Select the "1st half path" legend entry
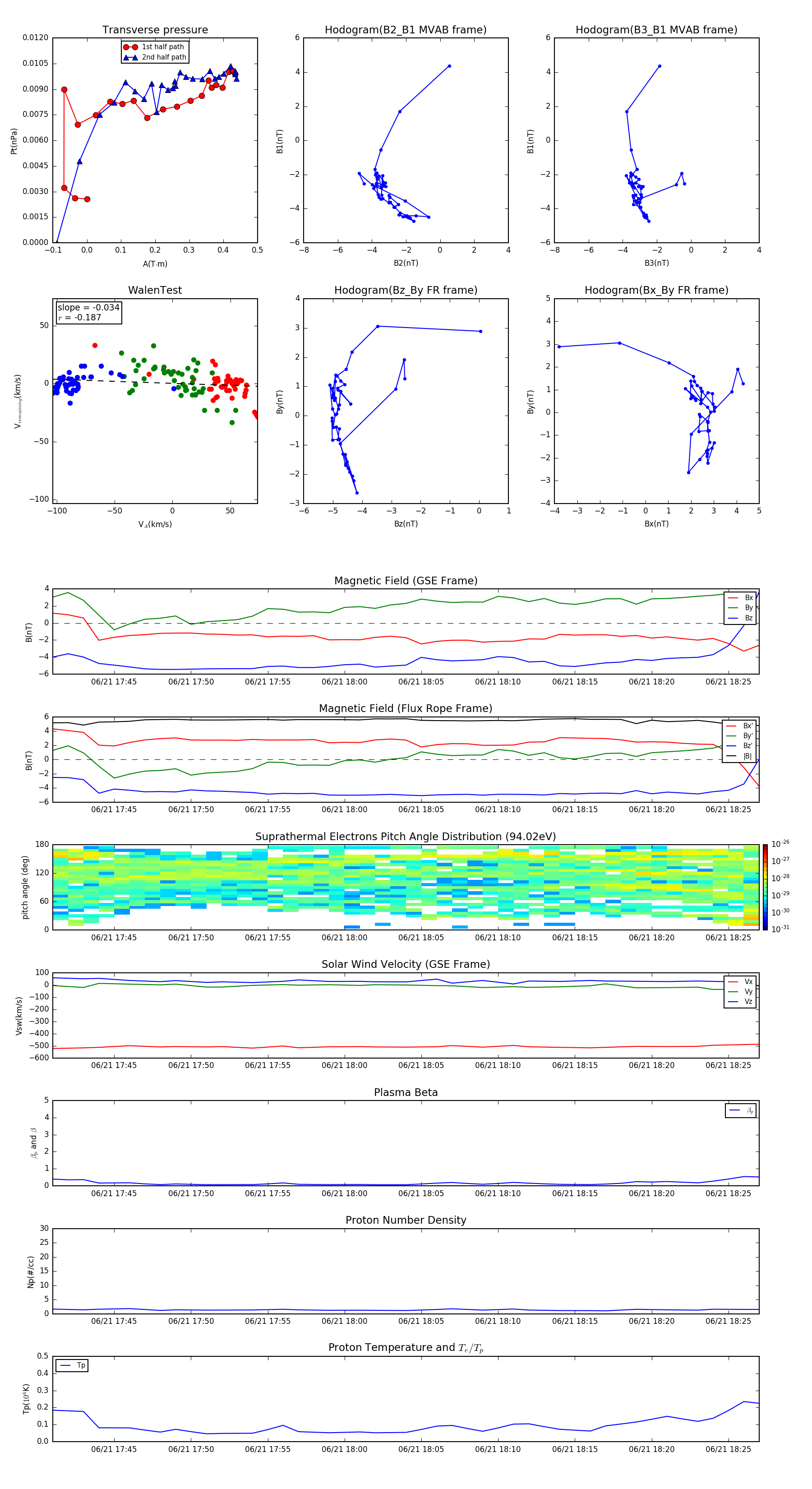 [x=154, y=47]
